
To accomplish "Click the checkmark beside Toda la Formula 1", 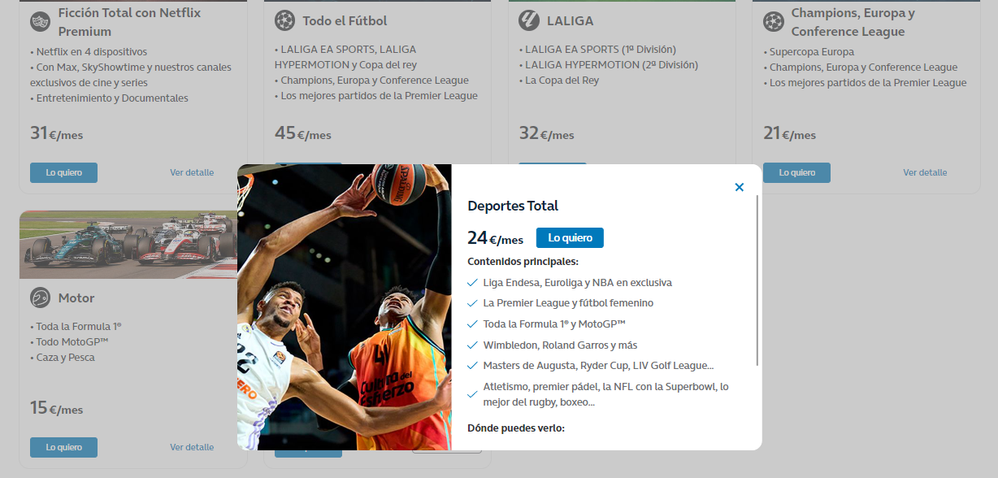I will [472, 324].
